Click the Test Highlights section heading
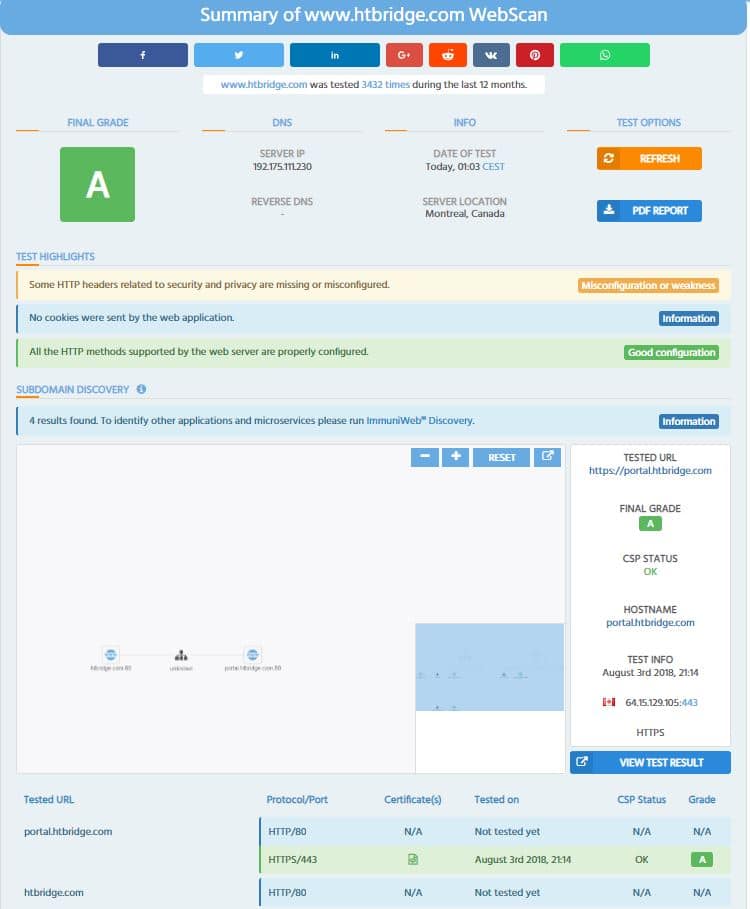Image resolution: width=750 pixels, height=909 pixels. [x=56, y=256]
